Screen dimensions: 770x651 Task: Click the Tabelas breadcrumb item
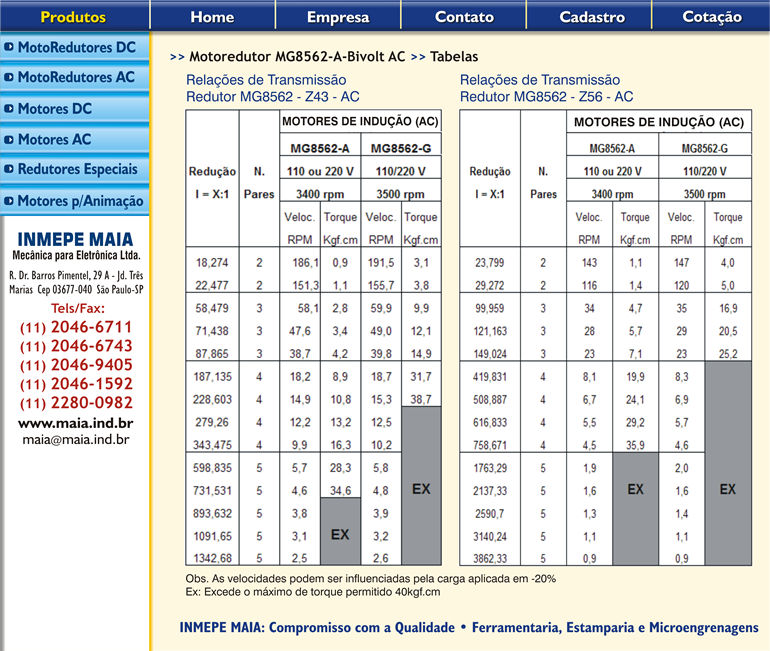[x=454, y=57]
